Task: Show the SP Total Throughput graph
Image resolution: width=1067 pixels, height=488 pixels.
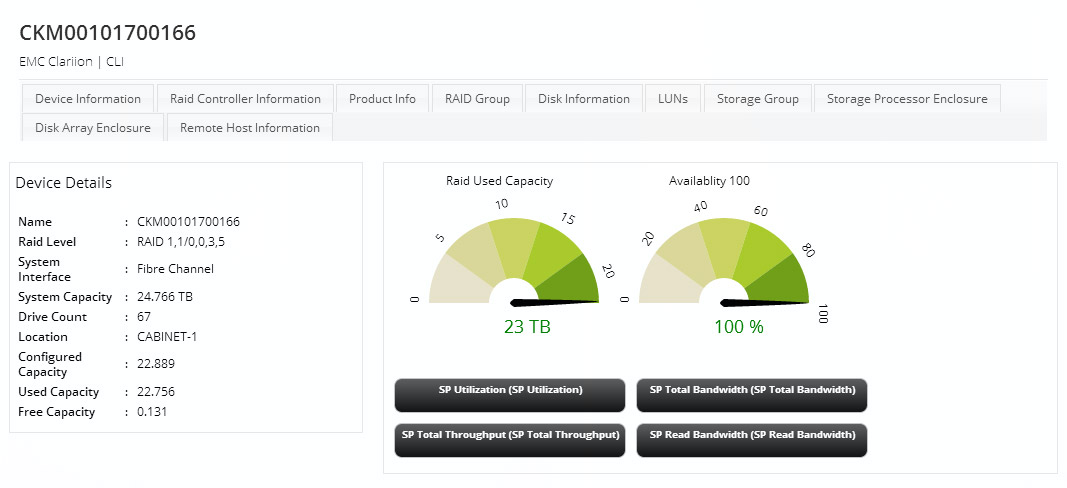Action: click(510, 440)
